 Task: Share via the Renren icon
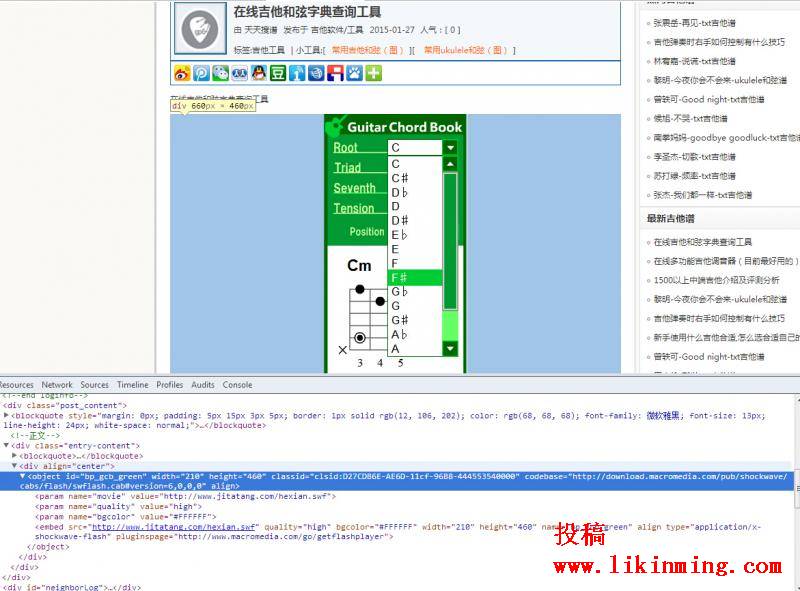(238, 73)
